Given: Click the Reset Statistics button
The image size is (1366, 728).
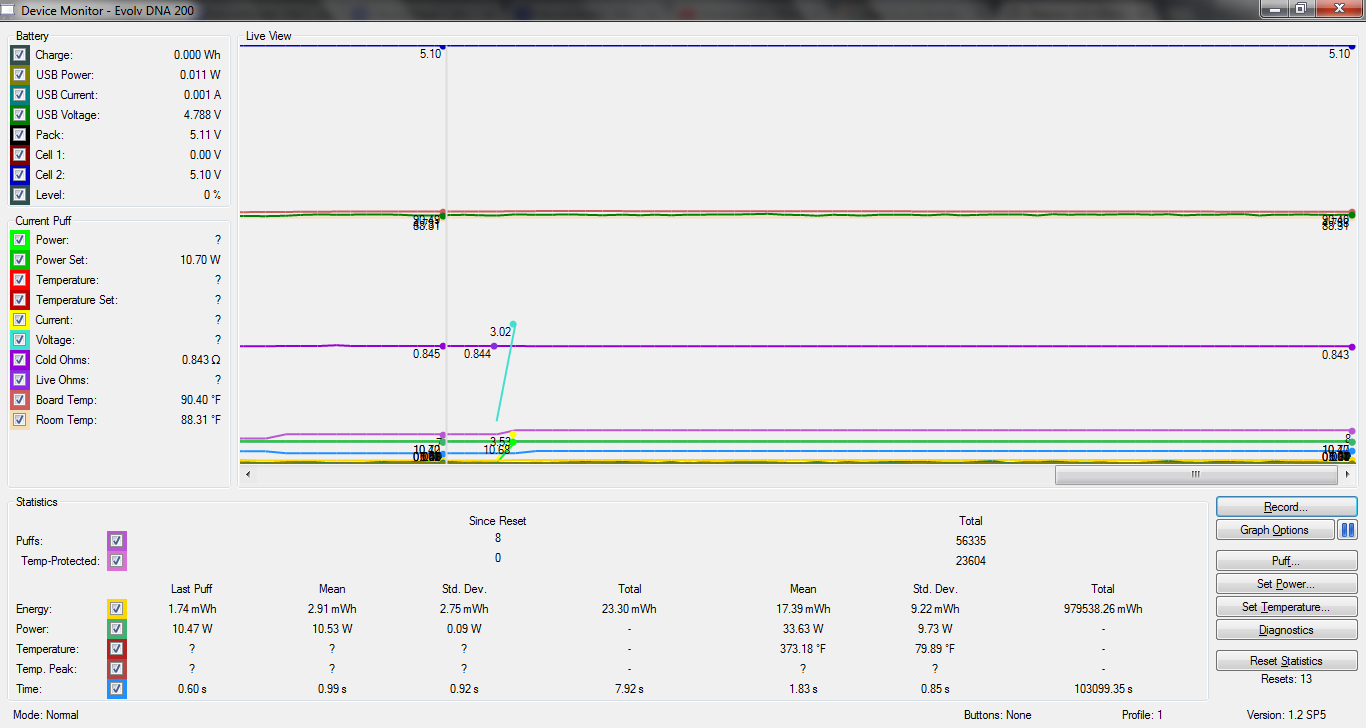Looking at the screenshot, I should [x=1286, y=661].
